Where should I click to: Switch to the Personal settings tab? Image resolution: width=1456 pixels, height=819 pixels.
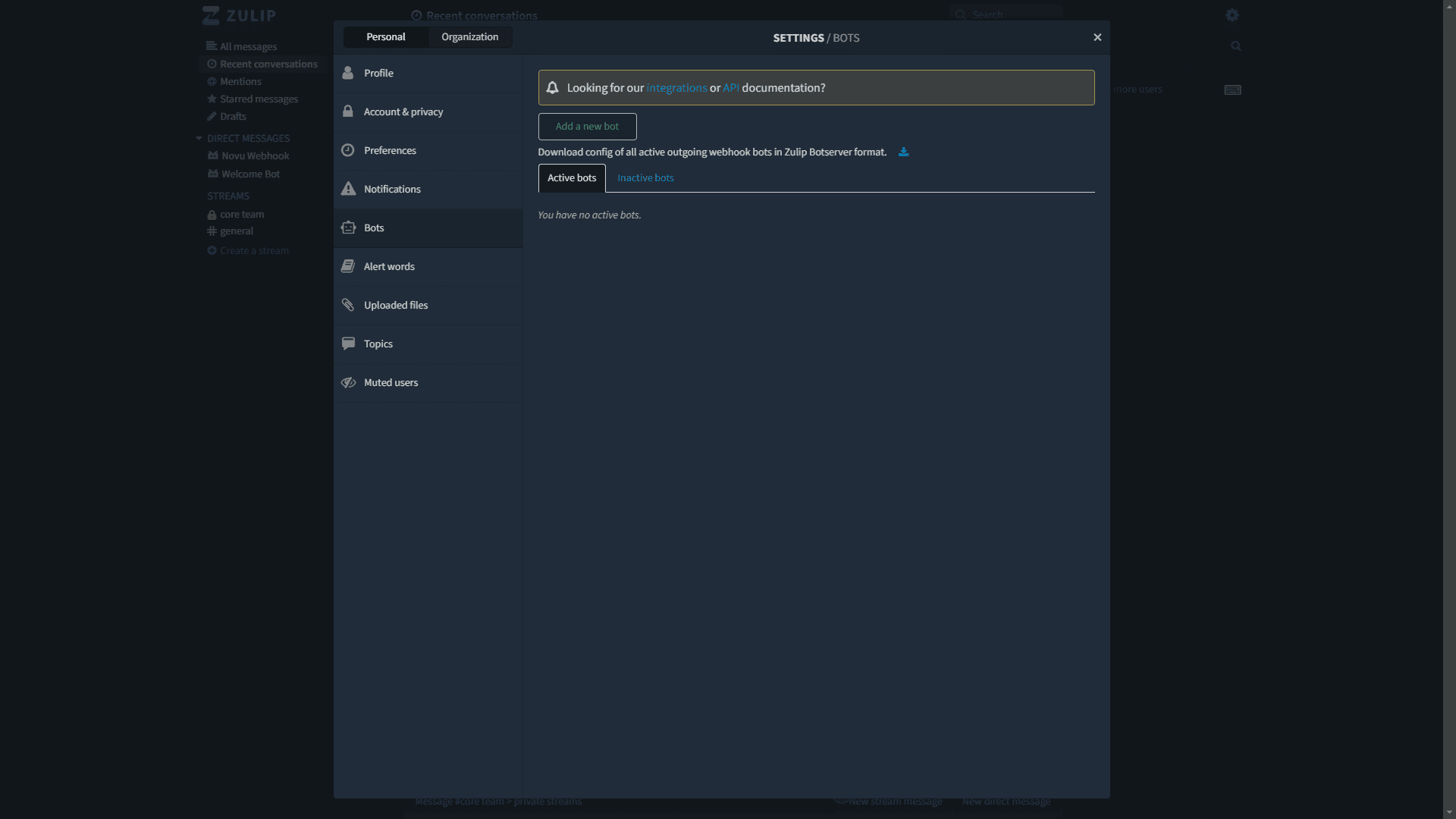(386, 37)
